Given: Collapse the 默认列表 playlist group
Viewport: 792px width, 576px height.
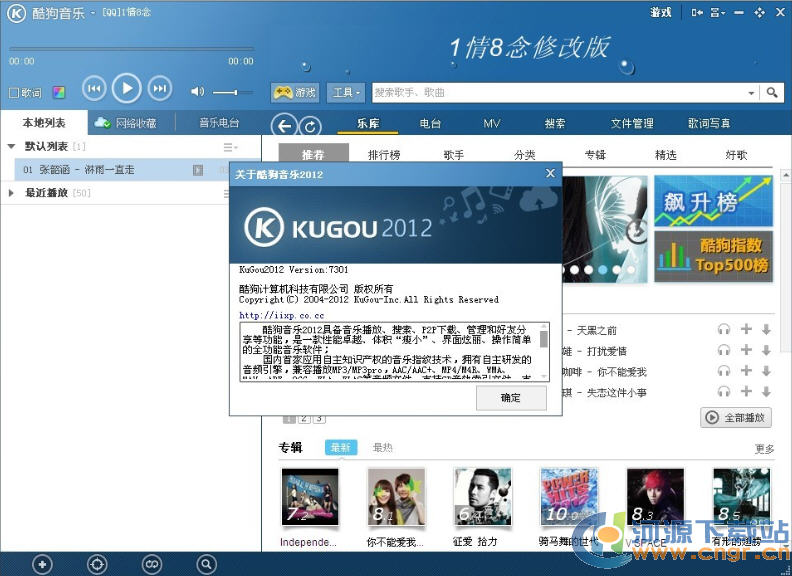Looking at the screenshot, I should click(x=12, y=147).
